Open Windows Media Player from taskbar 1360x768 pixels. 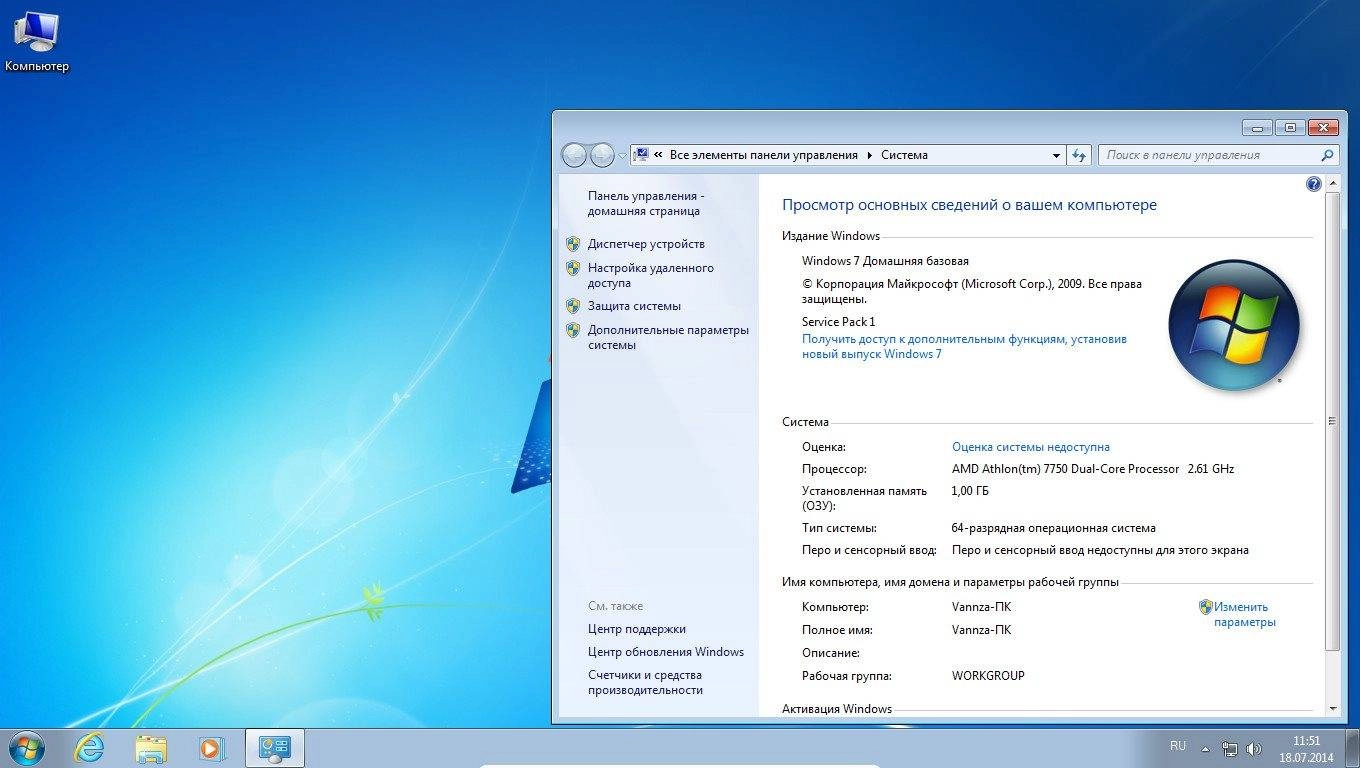[211, 748]
